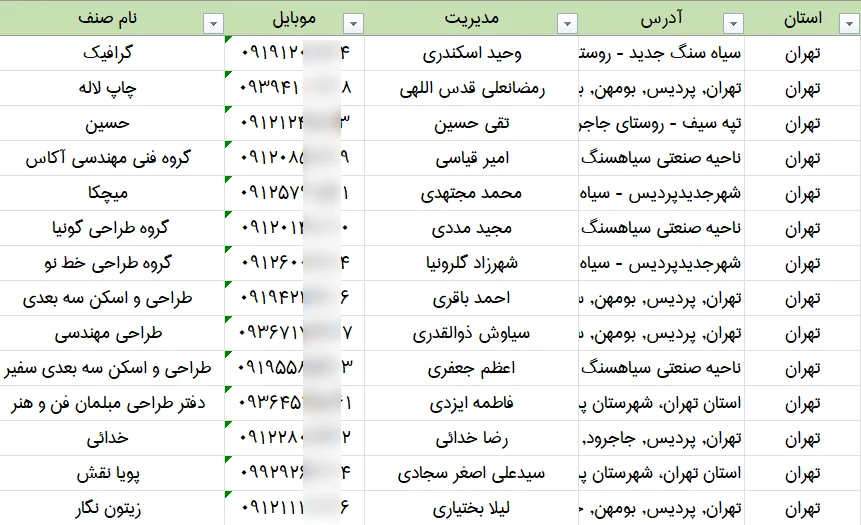Viewport: 861px width, 525px height.
Task: Select the manager cell تقی حسین
Action: tap(472, 123)
